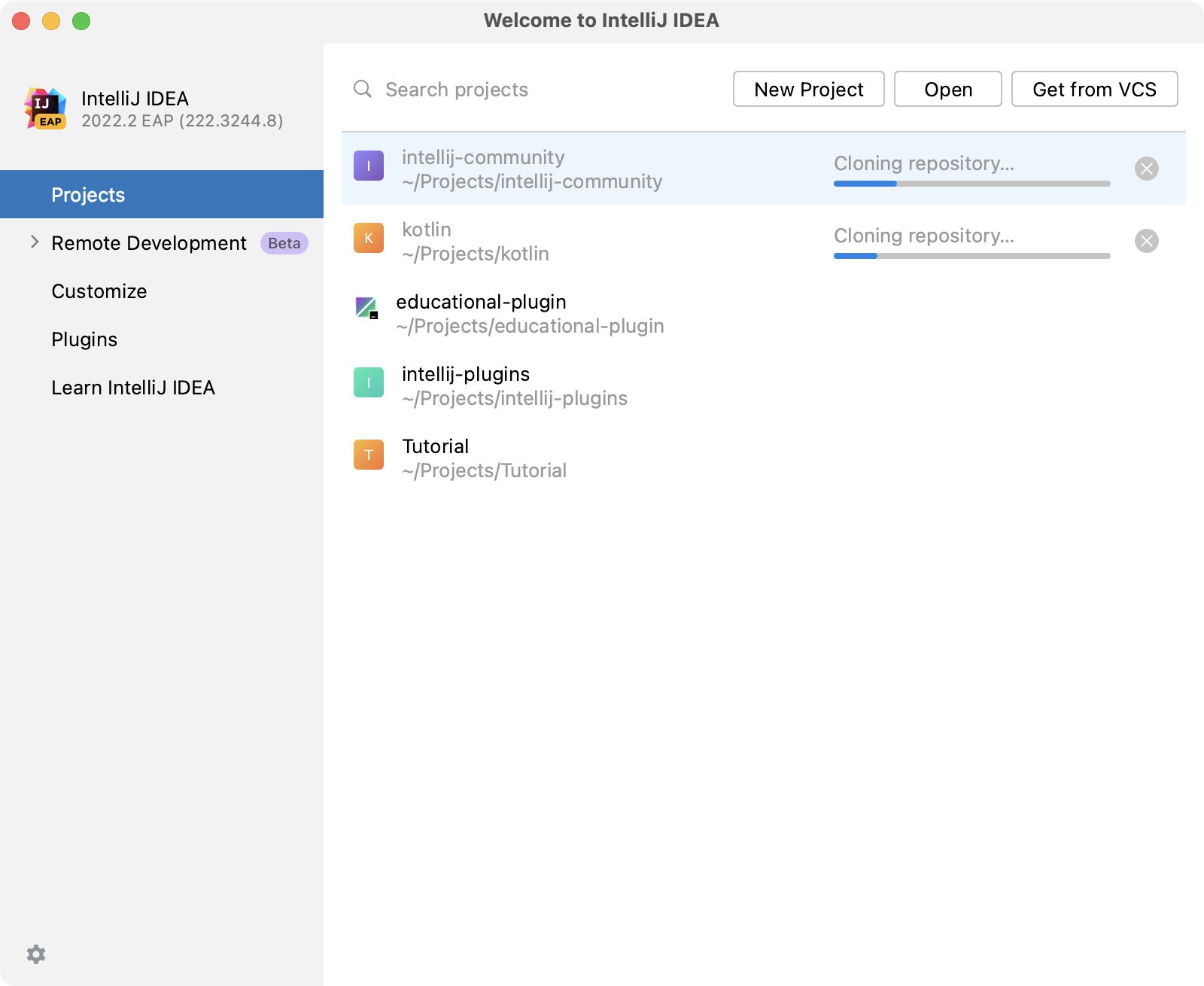
Task: Expand the Remote Development section
Action: point(34,242)
